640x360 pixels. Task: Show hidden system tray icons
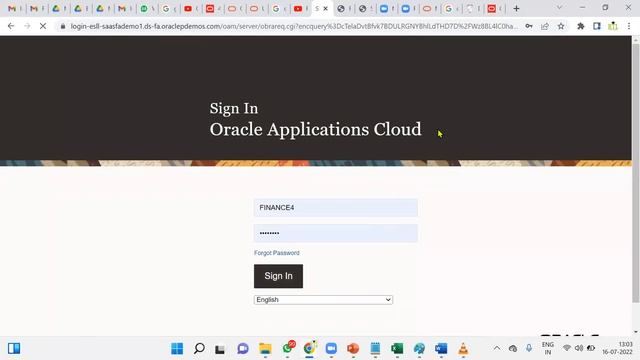coord(497,348)
